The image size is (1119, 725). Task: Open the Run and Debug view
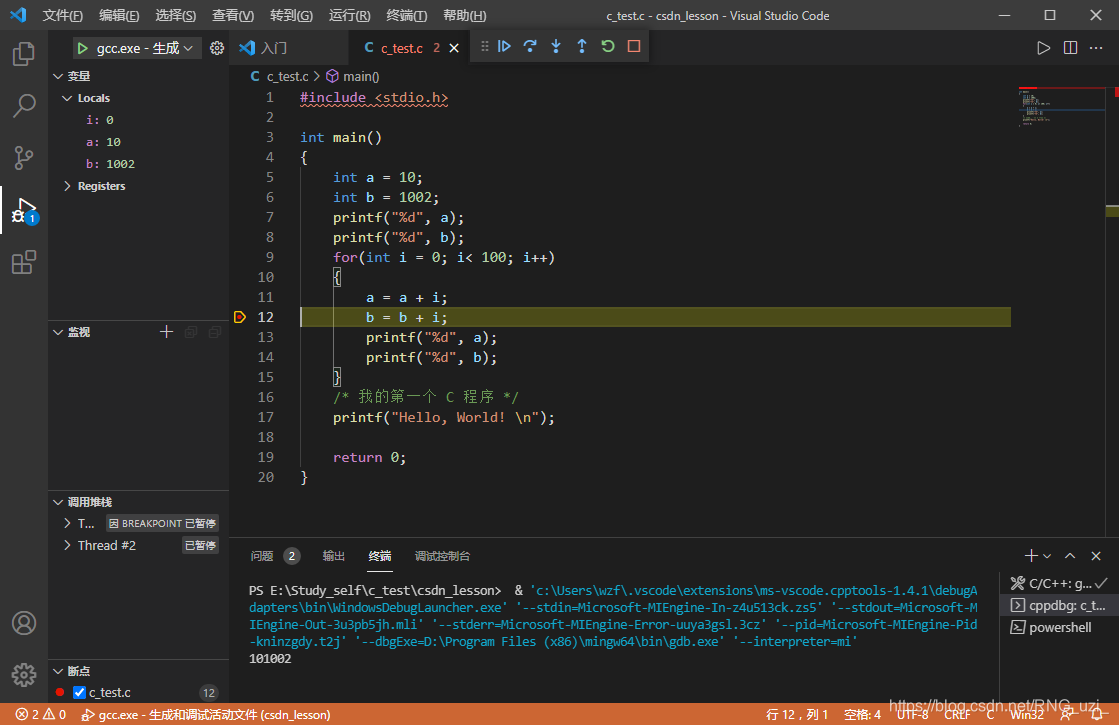[24, 211]
